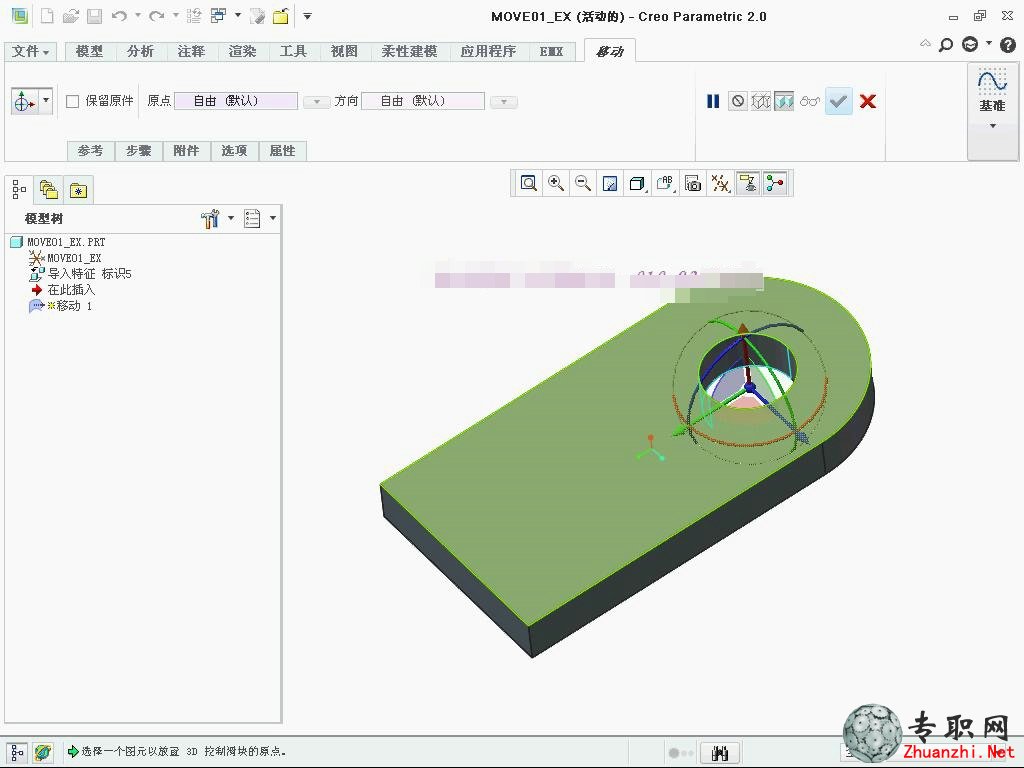This screenshot has height=768, width=1024.
Task: Switch to the Folder Browser navigator tab
Action: (x=49, y=190)
